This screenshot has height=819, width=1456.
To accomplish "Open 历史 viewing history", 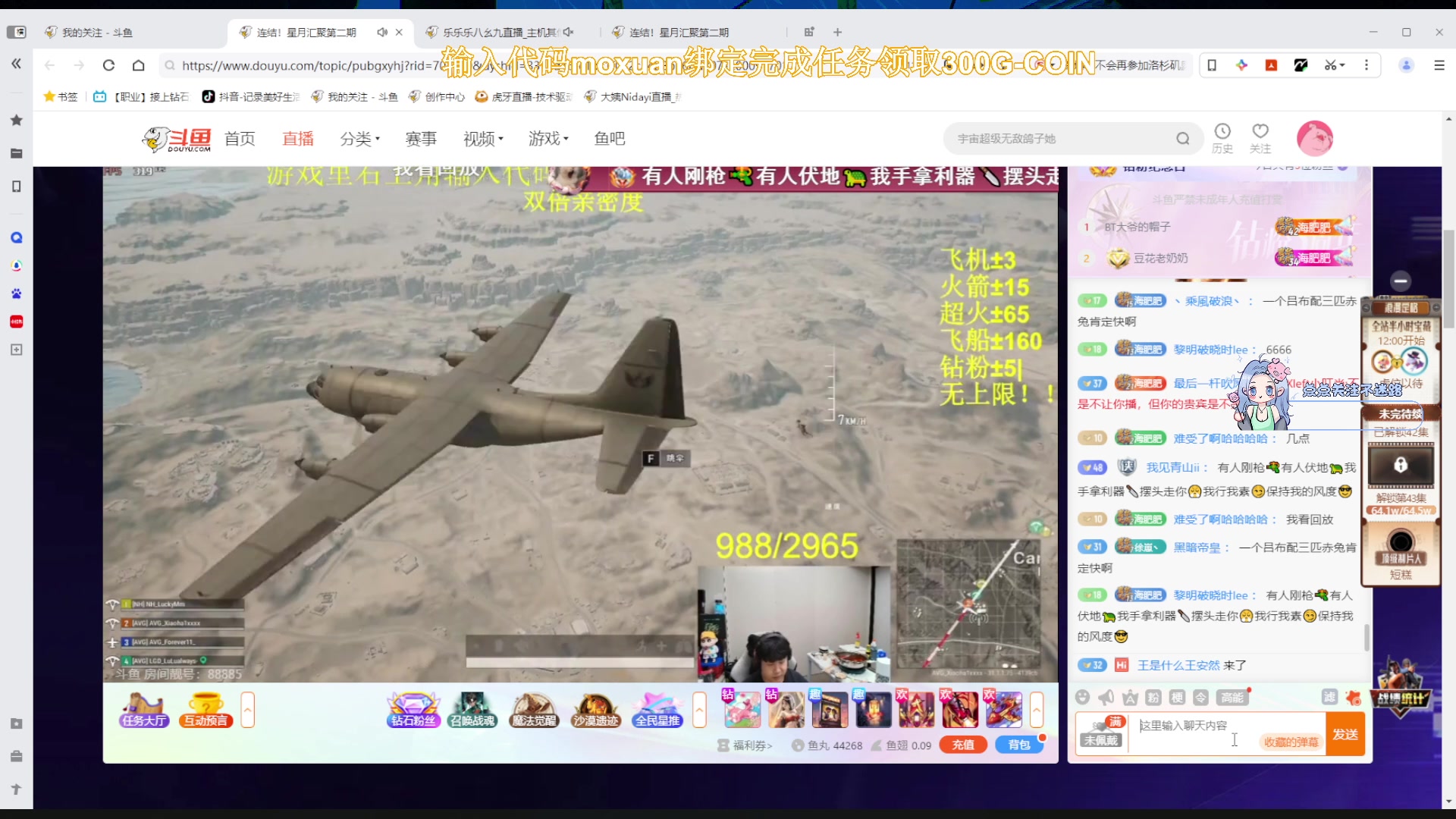I will click(1222, 139).
